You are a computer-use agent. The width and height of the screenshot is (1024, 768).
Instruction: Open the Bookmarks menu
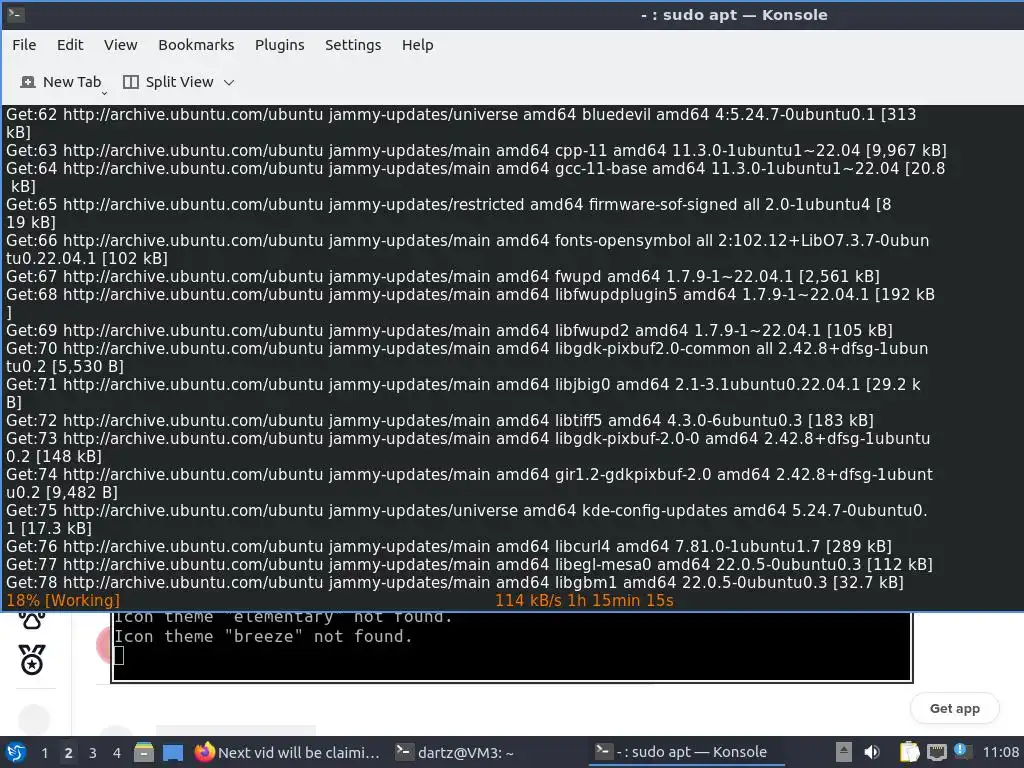(196, 45)
